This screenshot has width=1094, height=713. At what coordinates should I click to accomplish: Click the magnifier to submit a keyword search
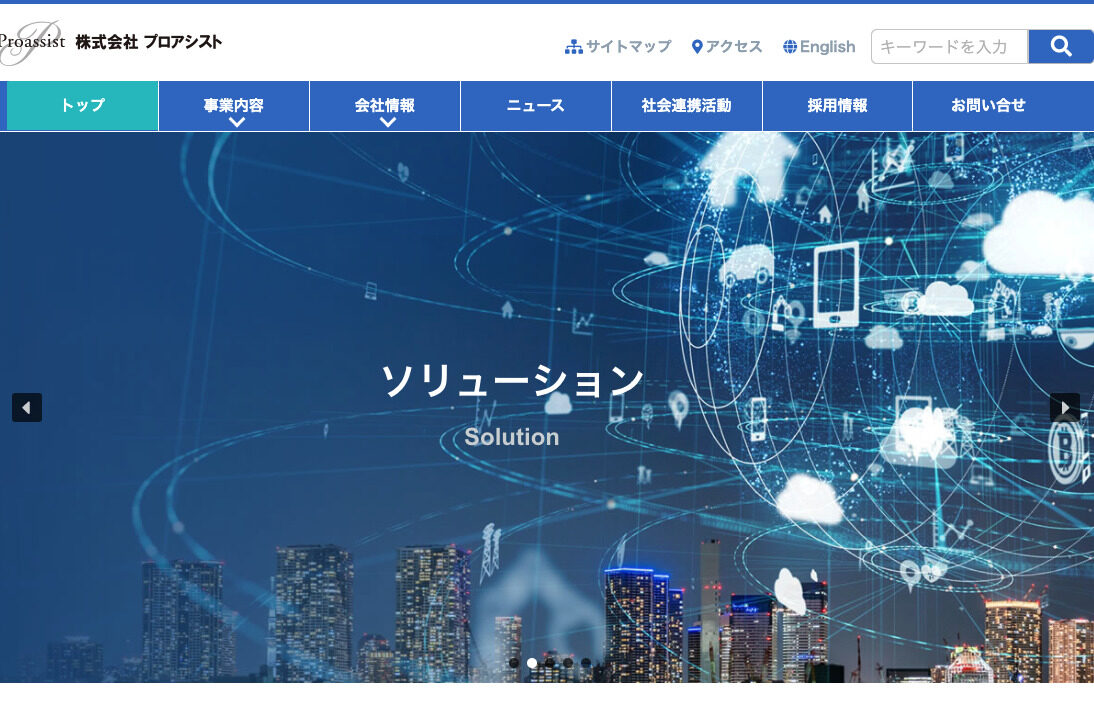pyautogui.click(x=1060, y=46)
